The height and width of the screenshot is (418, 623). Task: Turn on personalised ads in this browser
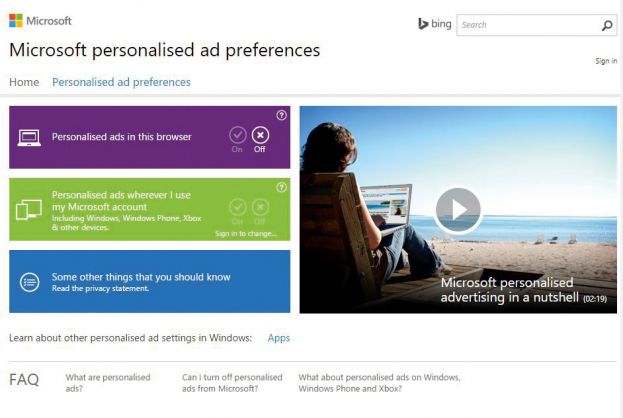click(237, 135)
